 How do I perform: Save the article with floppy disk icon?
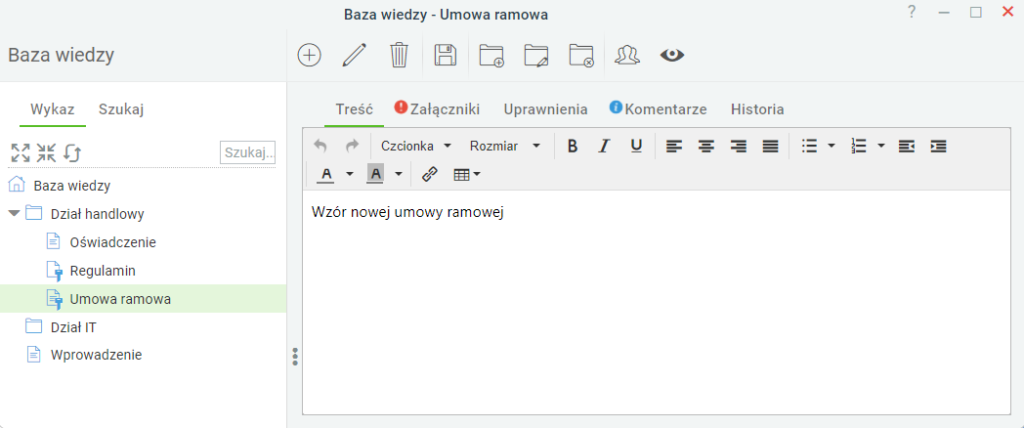[x=445, y=55]
